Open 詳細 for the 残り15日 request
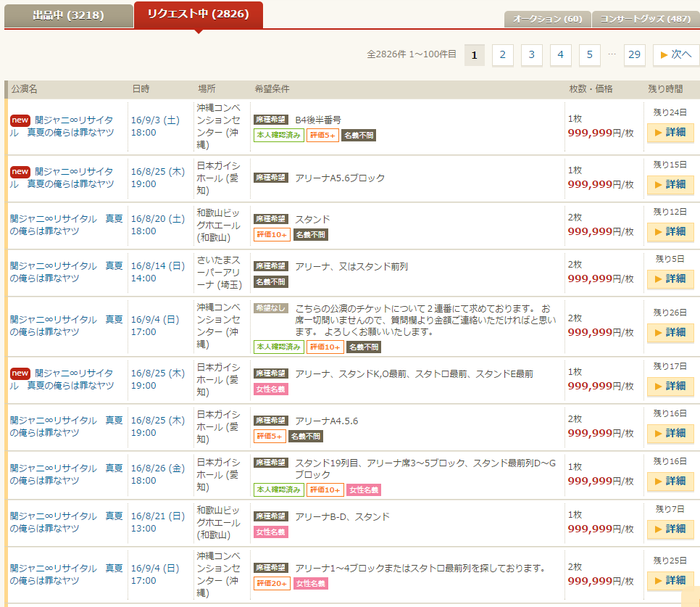700x607 pixels. (x=670, y=185)
